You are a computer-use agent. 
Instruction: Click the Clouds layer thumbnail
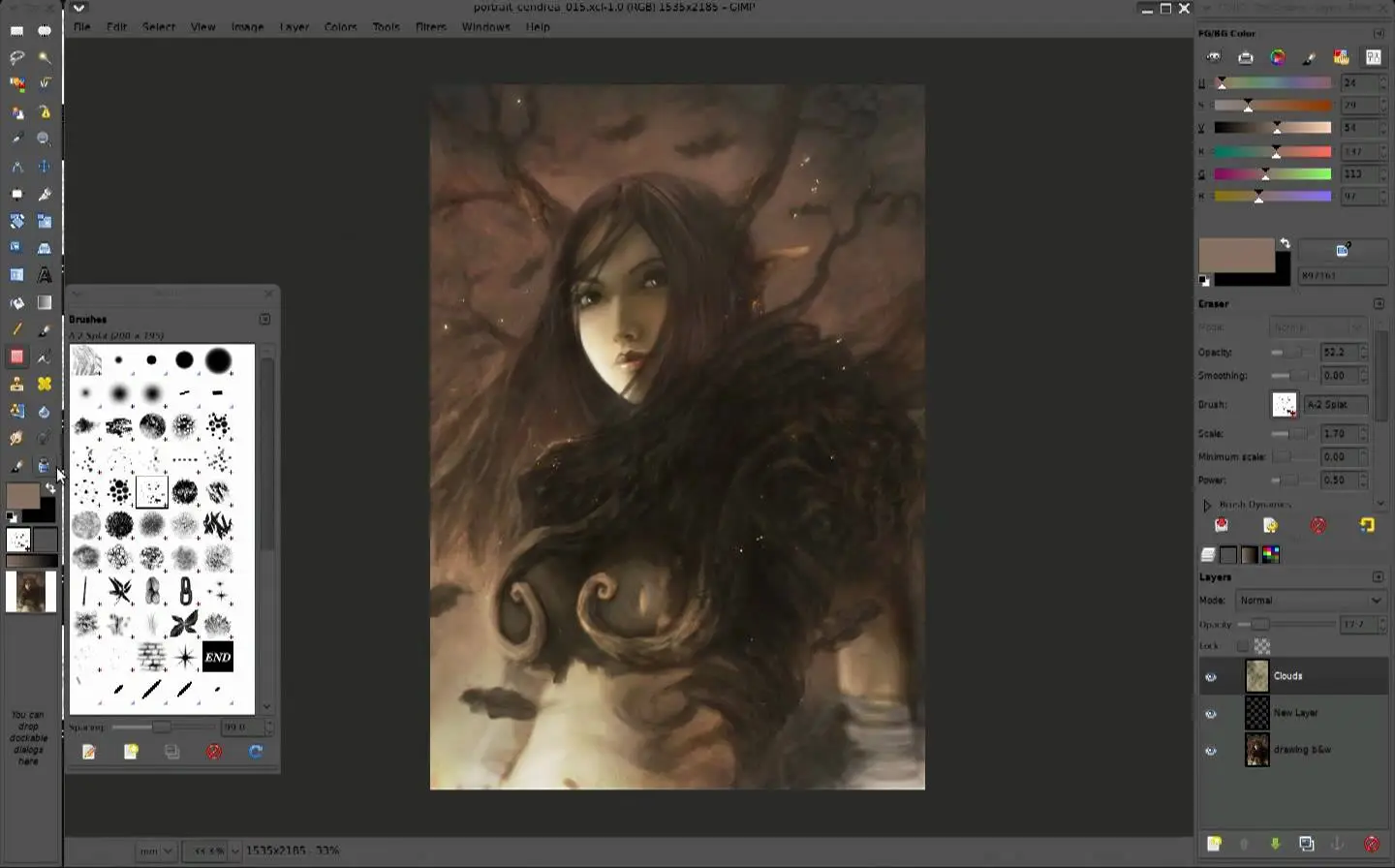[1256, 676]
